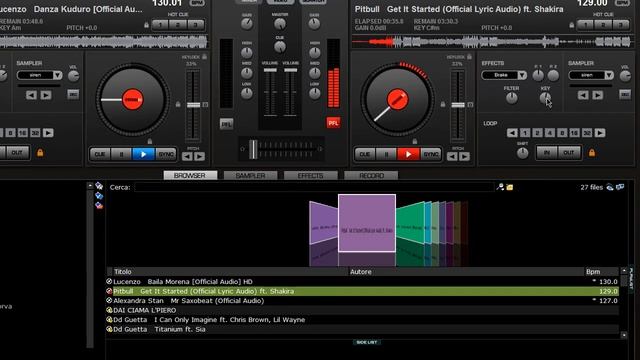Hit CUE on the left deck

100,154
